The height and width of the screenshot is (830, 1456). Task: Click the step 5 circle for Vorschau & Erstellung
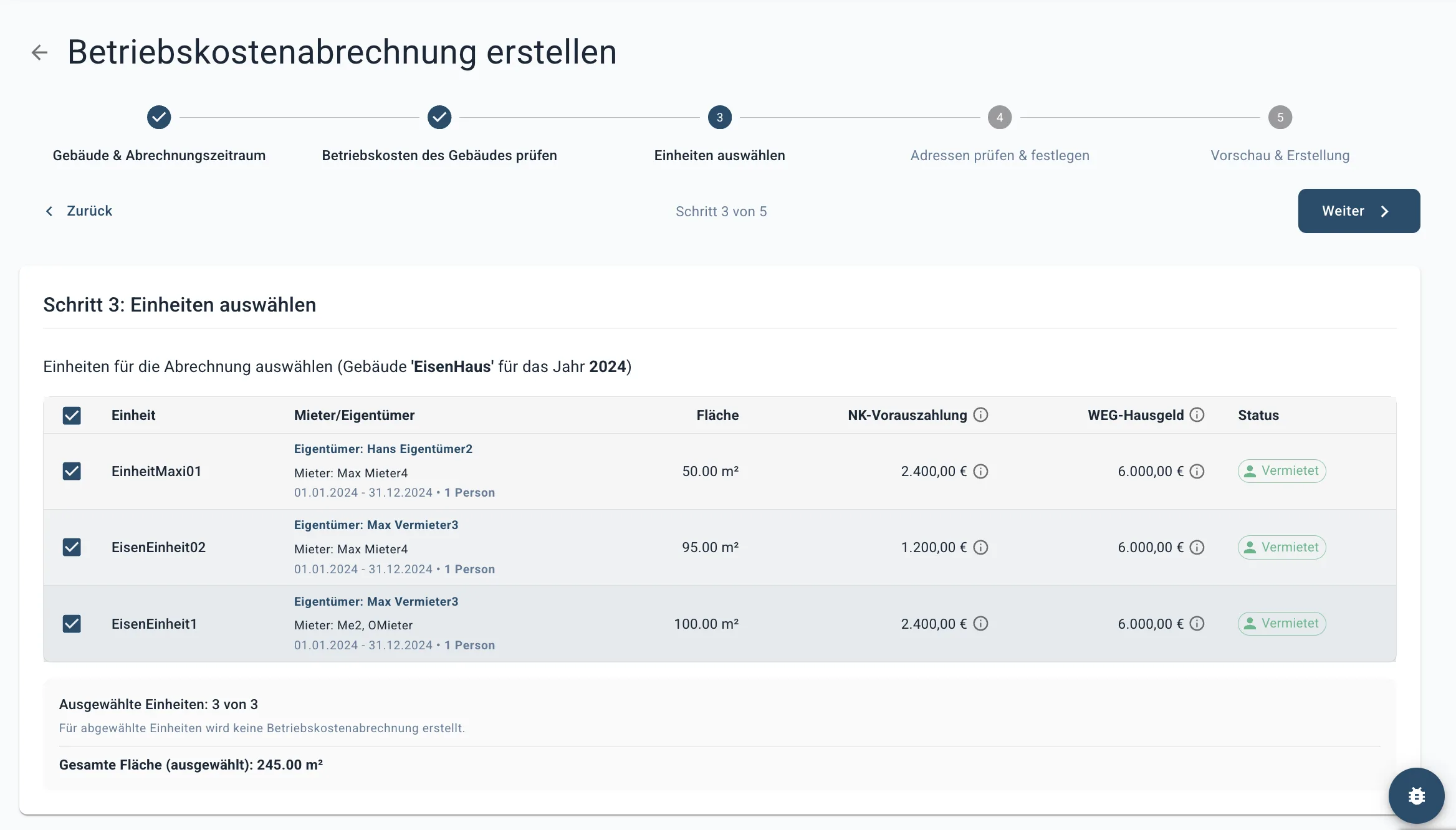(1280, 117)
